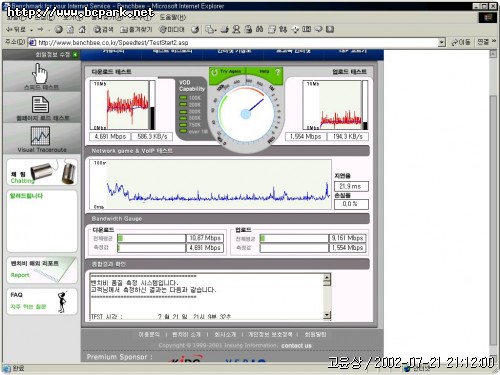Click the Home toolbar icon
This screenshot has height=375, width=500.
click(82, 29)
